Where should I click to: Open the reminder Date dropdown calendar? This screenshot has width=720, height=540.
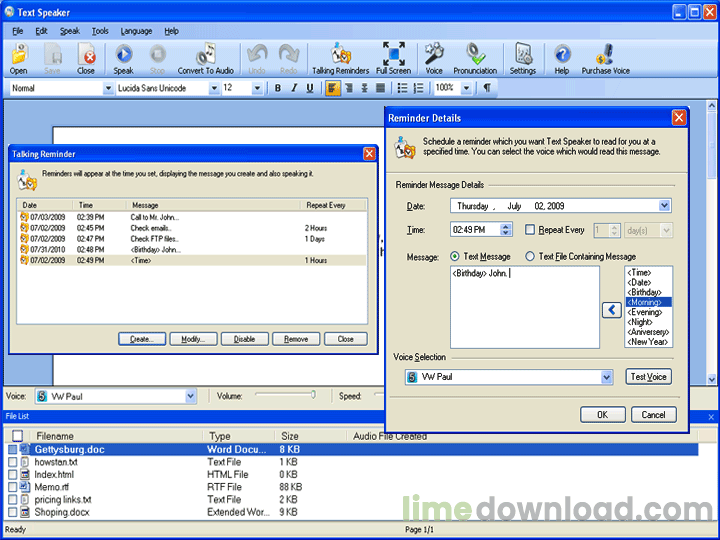664,206
